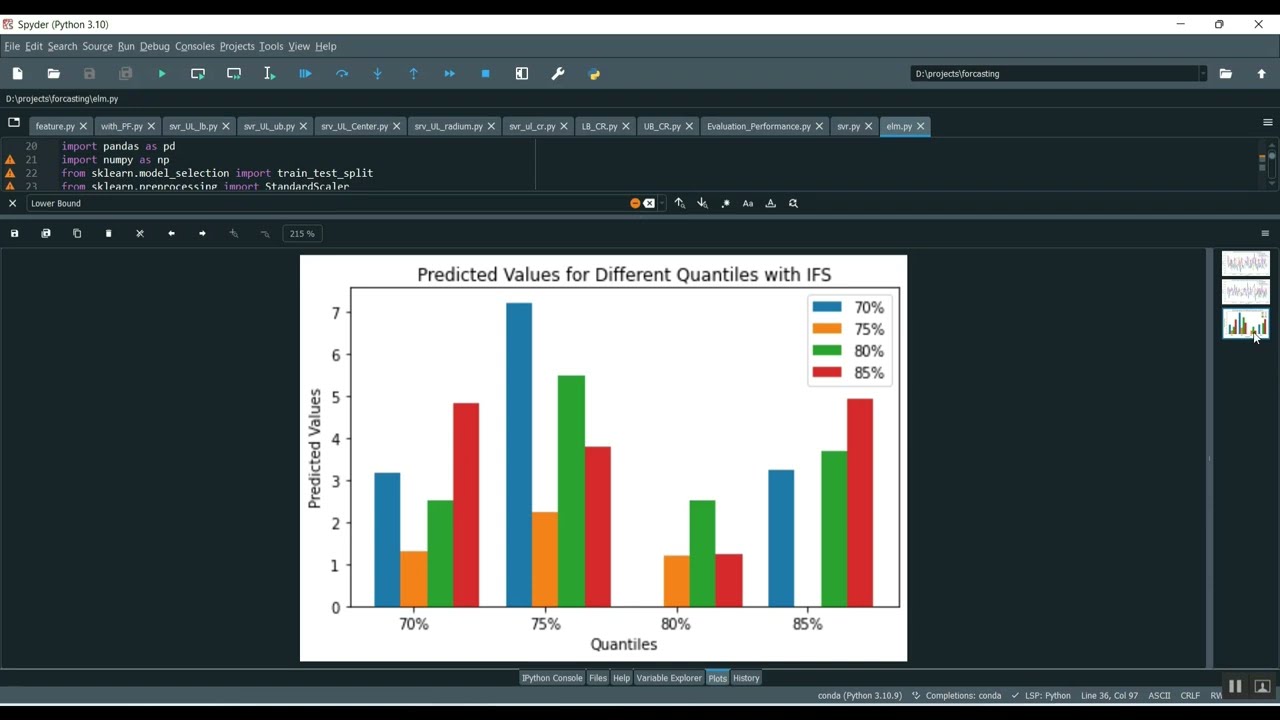Open the Consoles menu
The width and height of the screenshot is (1280, 720).
pos(195,46)
